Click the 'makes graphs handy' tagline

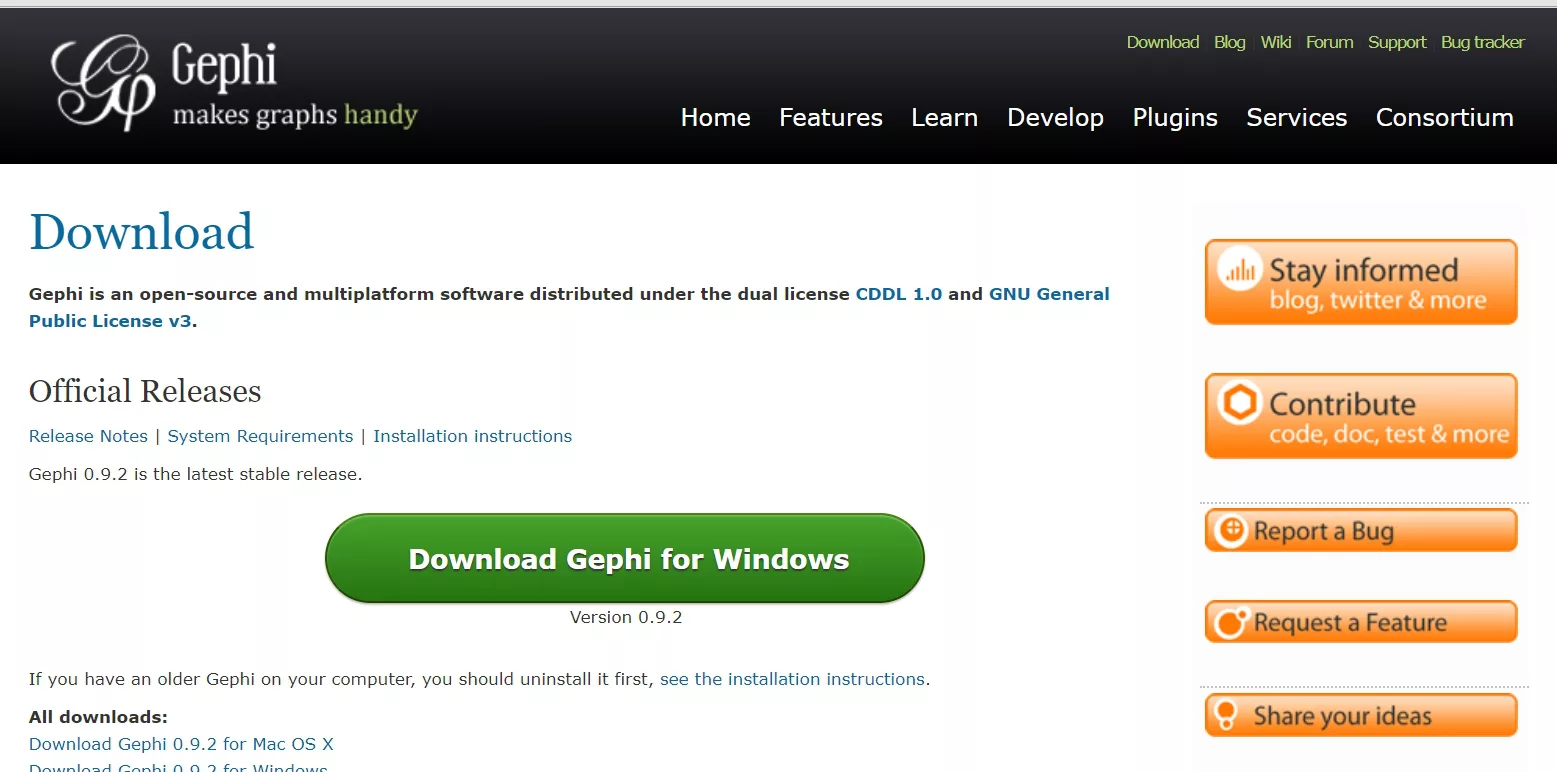(295, 115)
